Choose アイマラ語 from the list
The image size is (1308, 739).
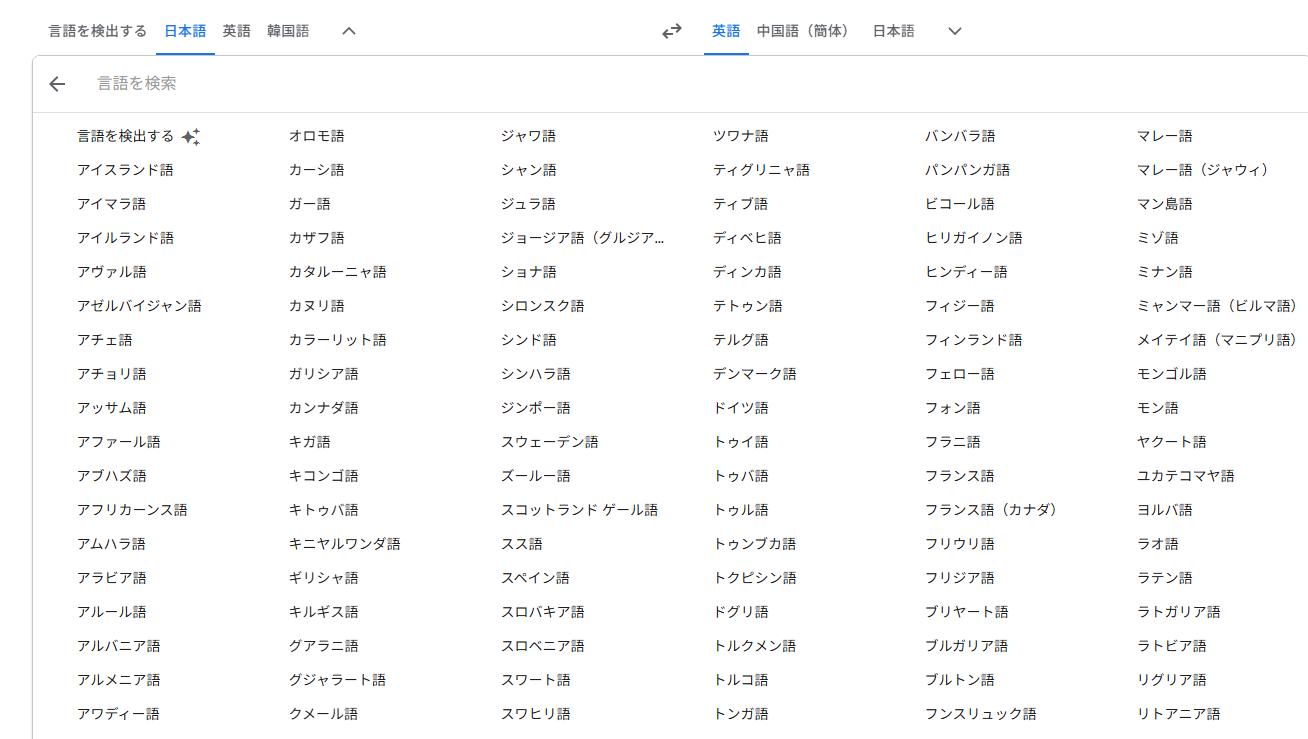tap(111, 204)
